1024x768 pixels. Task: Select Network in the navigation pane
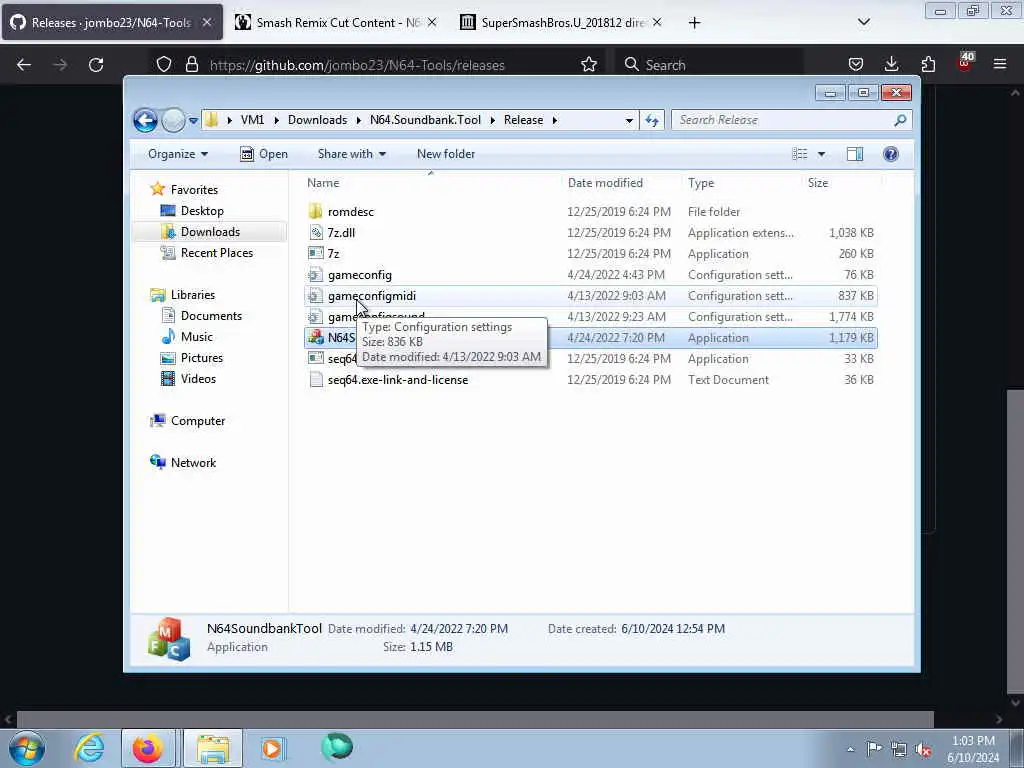pyautogui.click(x=193, y=463)
